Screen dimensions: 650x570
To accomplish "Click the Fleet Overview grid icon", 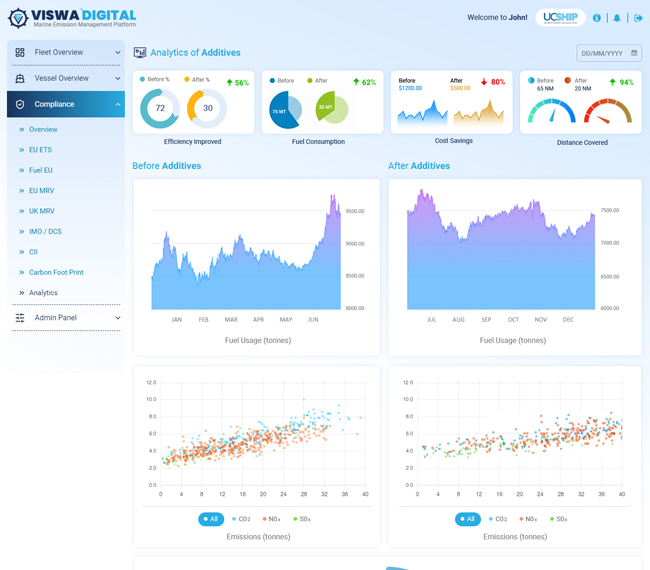I will point(20,52).
